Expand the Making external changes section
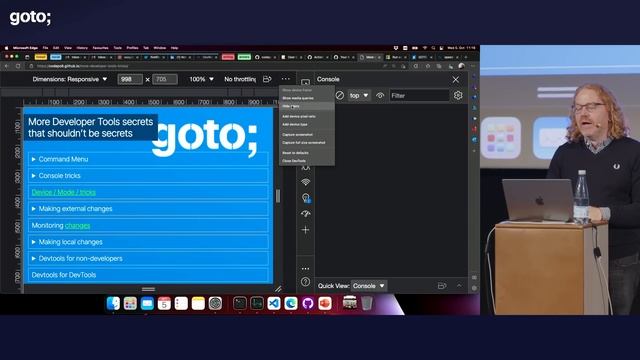 coord(148,209)
